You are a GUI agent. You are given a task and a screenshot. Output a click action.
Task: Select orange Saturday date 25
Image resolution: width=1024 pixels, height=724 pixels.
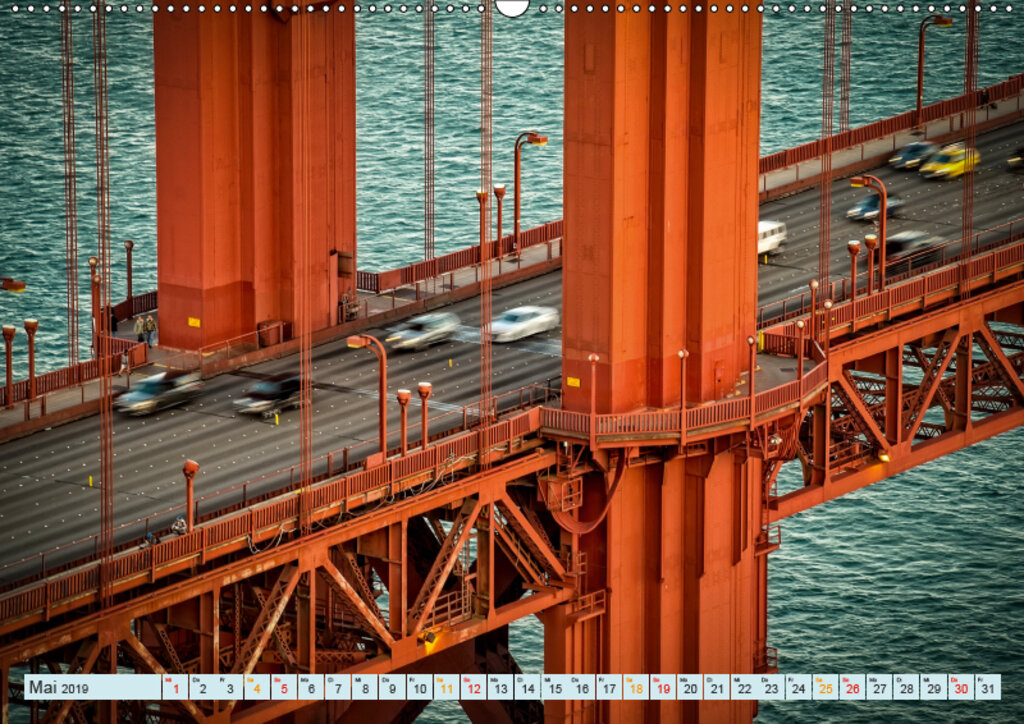(826, 687)
